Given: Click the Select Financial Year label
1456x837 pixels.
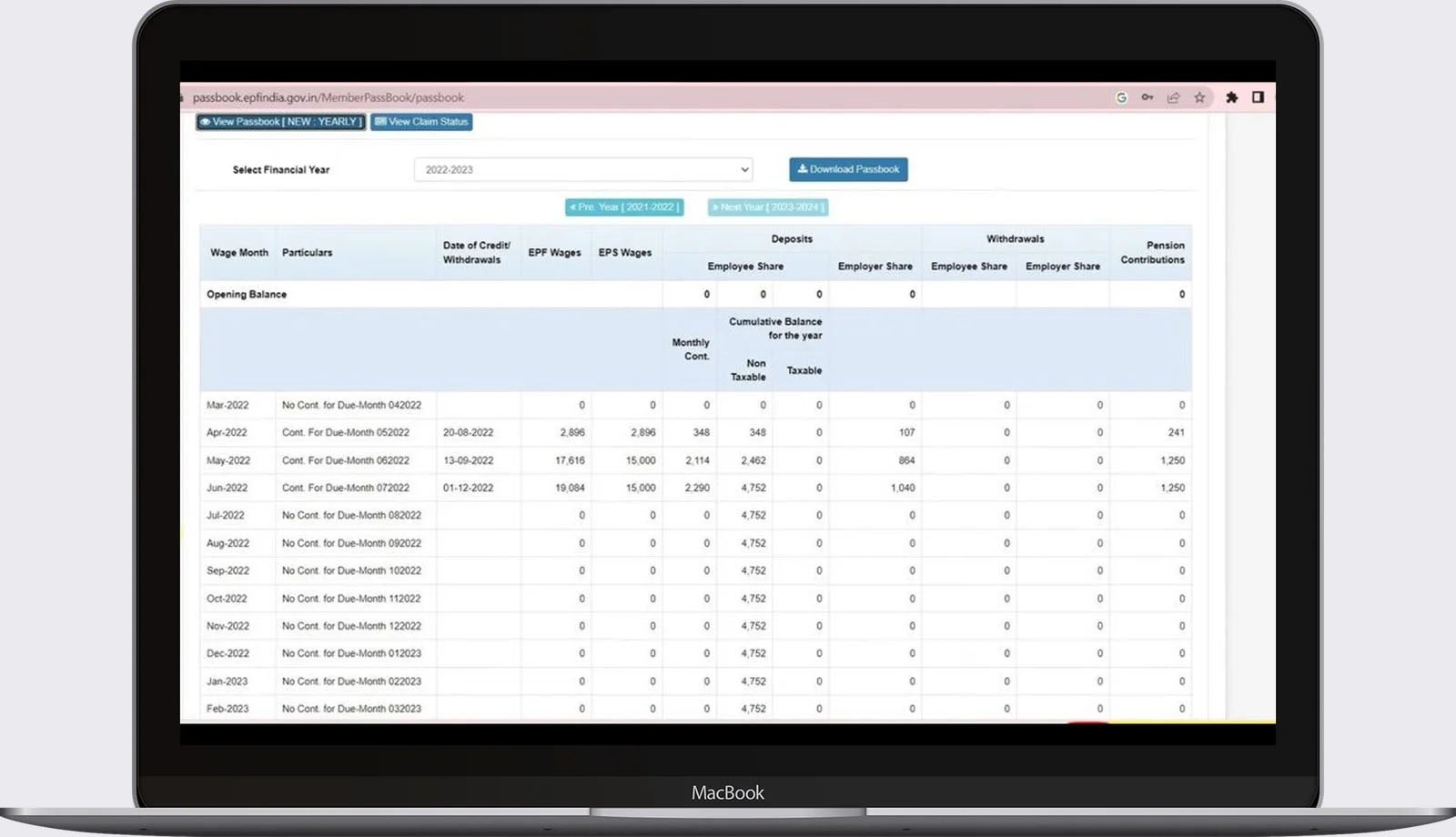Looking at the screenshot, I should (281, 170).
